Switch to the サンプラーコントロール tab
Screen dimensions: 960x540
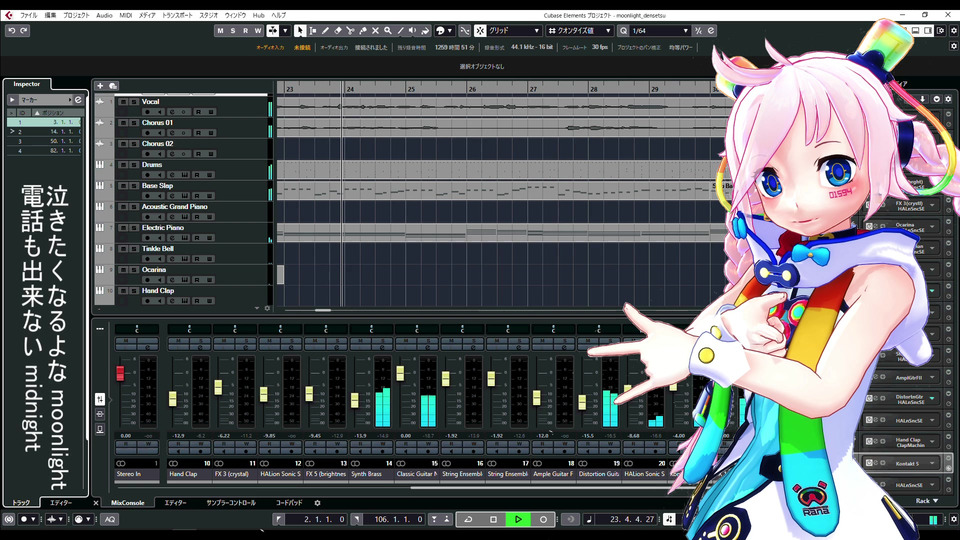point(231,503)
